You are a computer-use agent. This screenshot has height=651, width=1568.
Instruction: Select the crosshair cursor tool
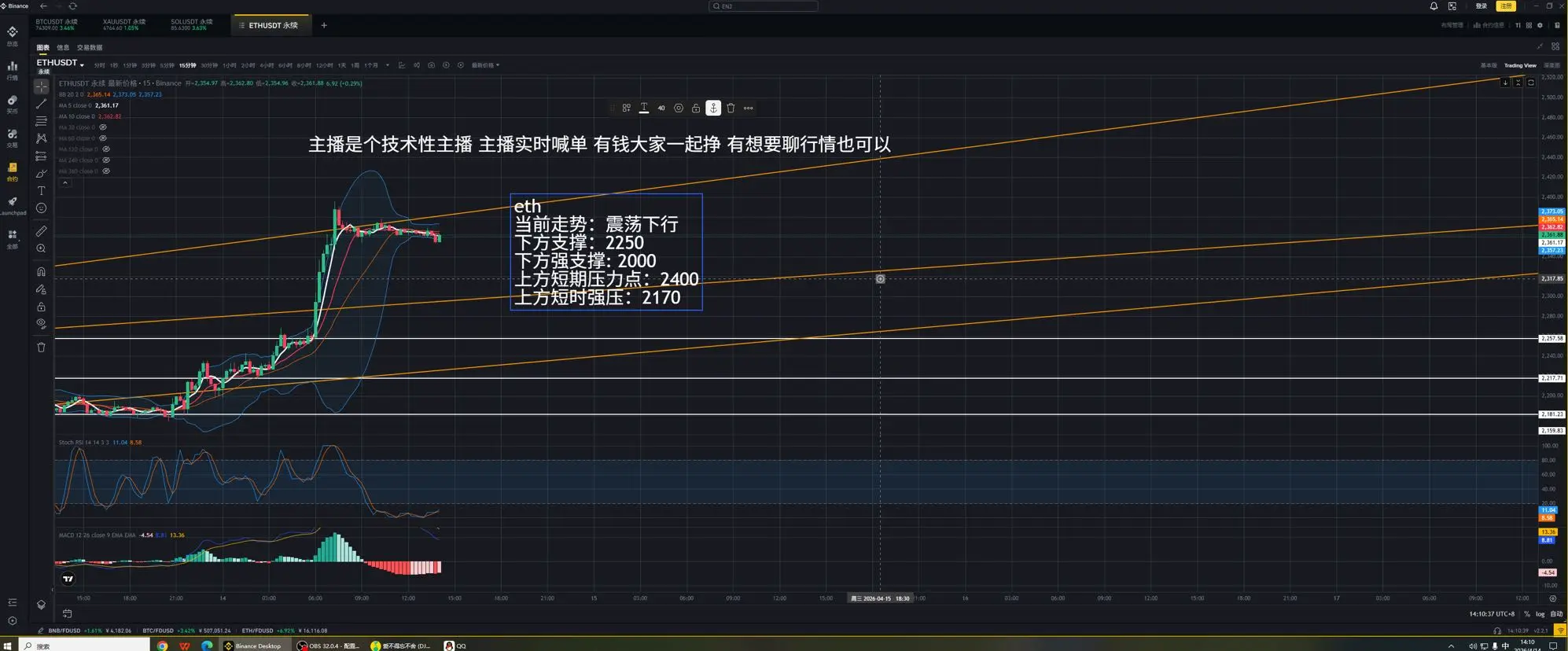coord(41,86)
